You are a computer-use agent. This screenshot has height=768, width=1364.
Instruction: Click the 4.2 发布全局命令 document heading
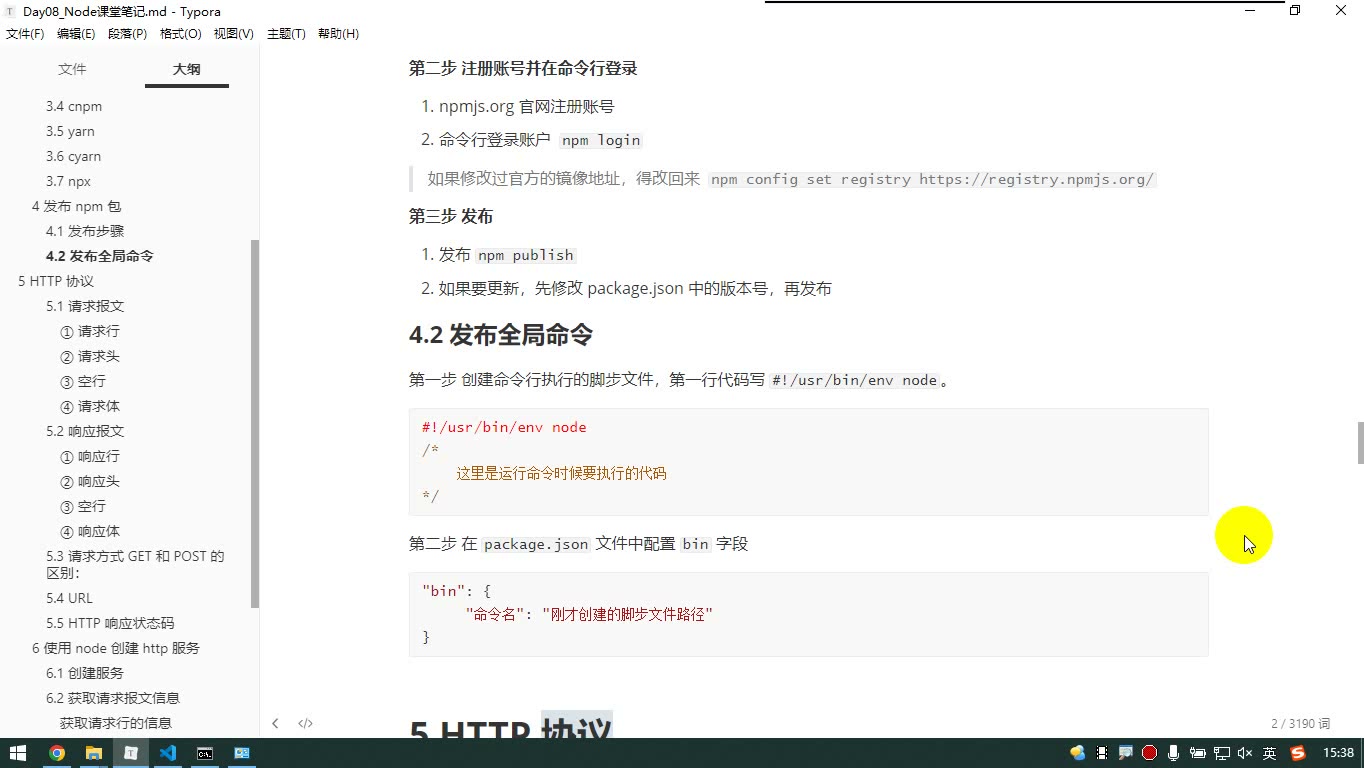click(x=501, y=335)
